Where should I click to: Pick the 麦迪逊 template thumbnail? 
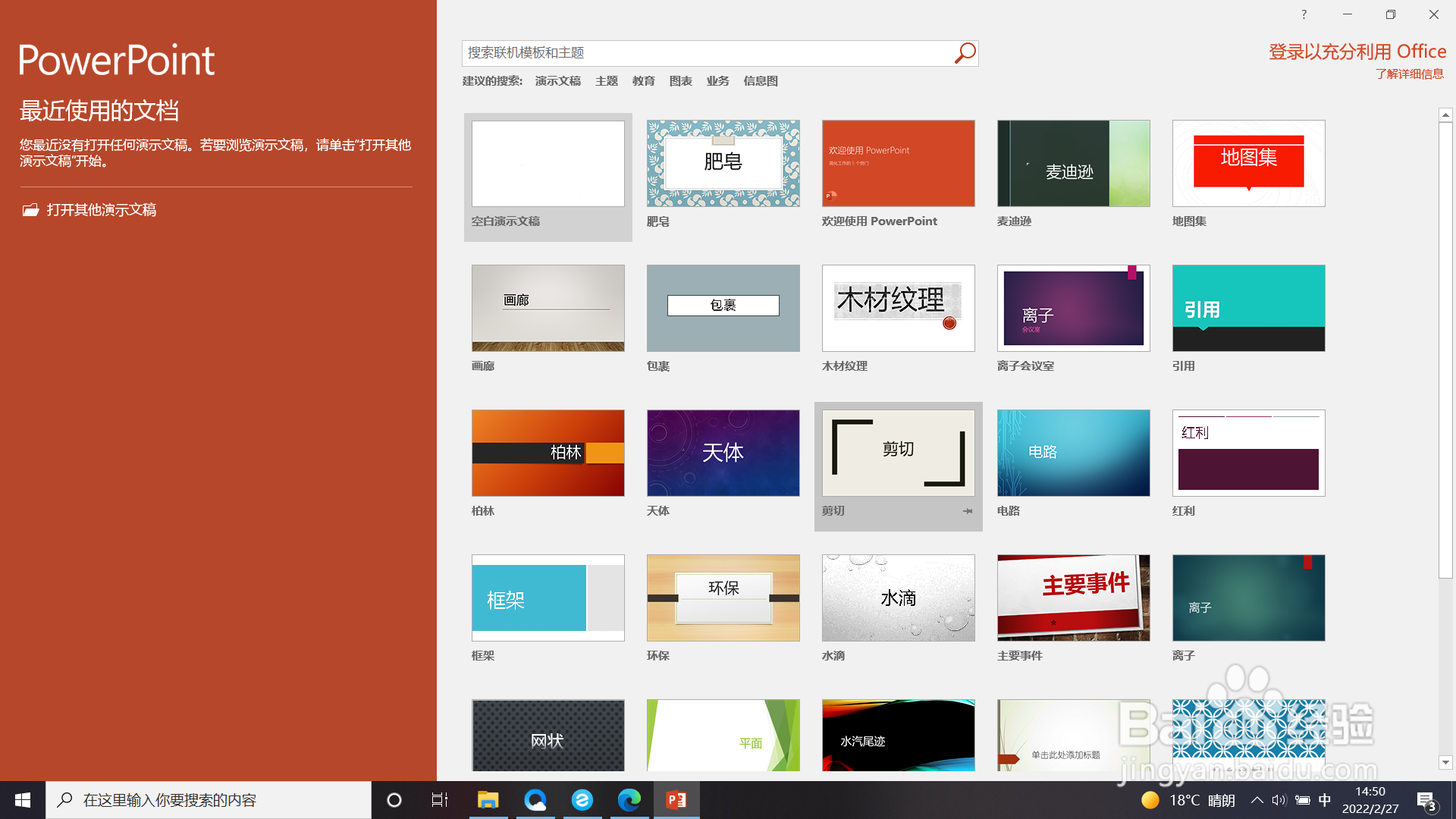[x=1074, y=164]
